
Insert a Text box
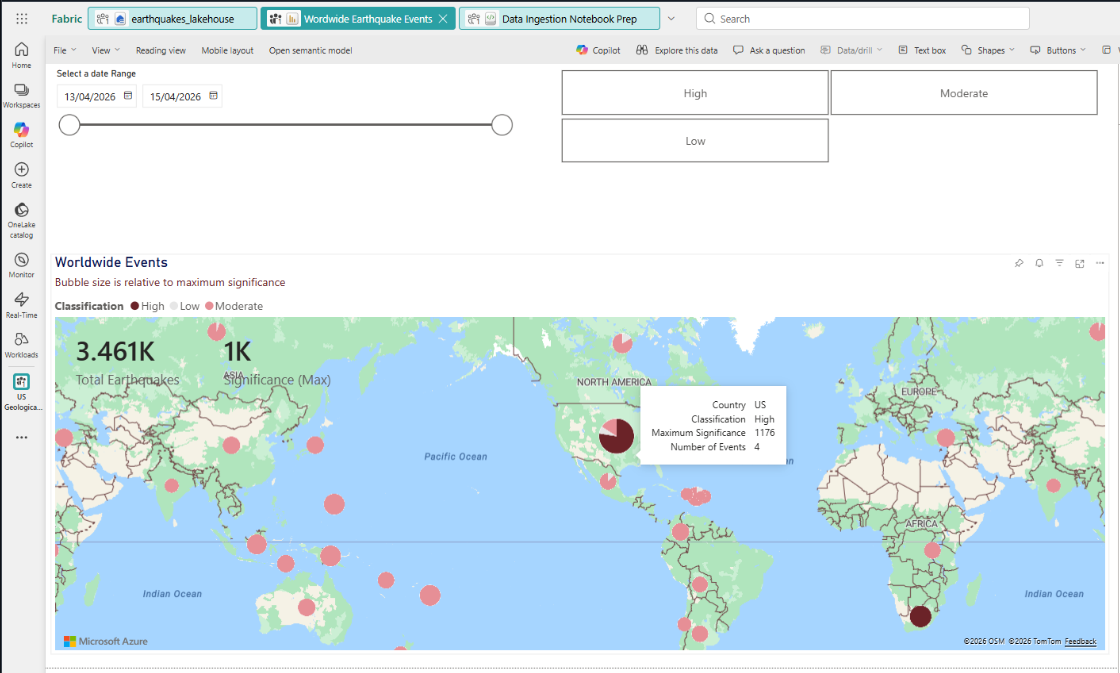pyautogui.click(x=922, y=50)
